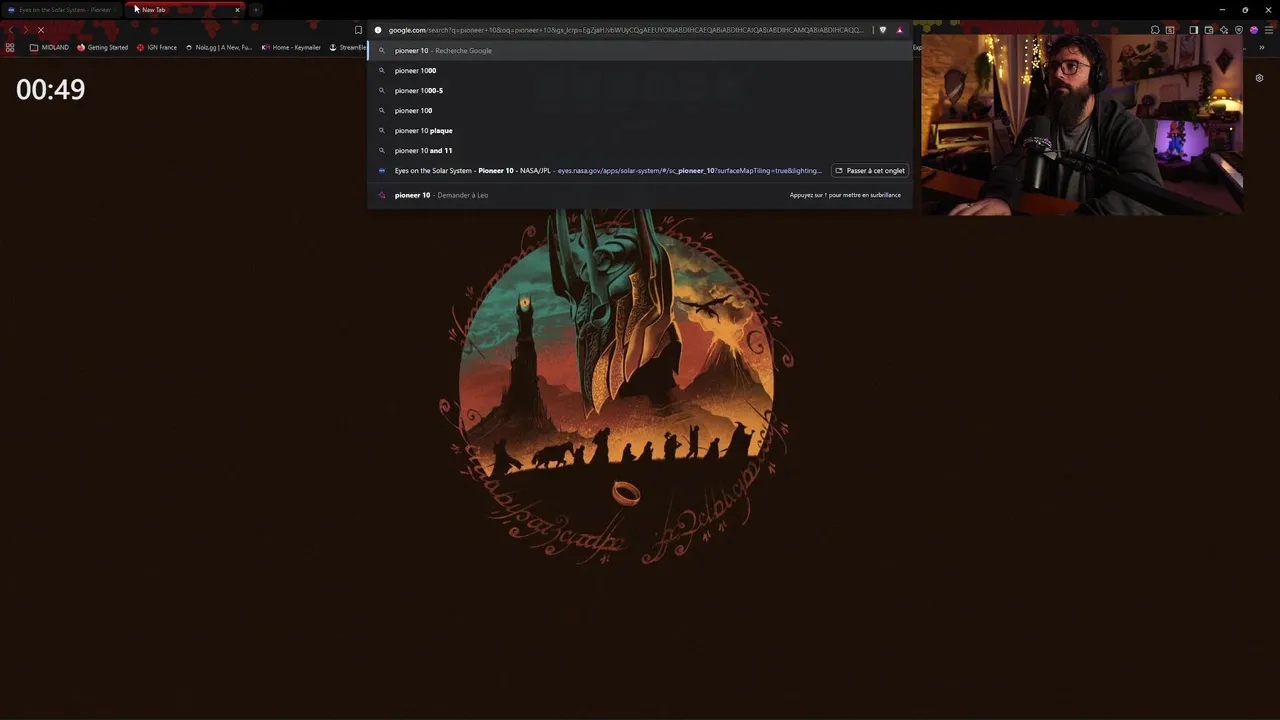1280x720 pixels.
Task: Expand the bookmarks overflow chevron
Action: [x=1261, y=47]
